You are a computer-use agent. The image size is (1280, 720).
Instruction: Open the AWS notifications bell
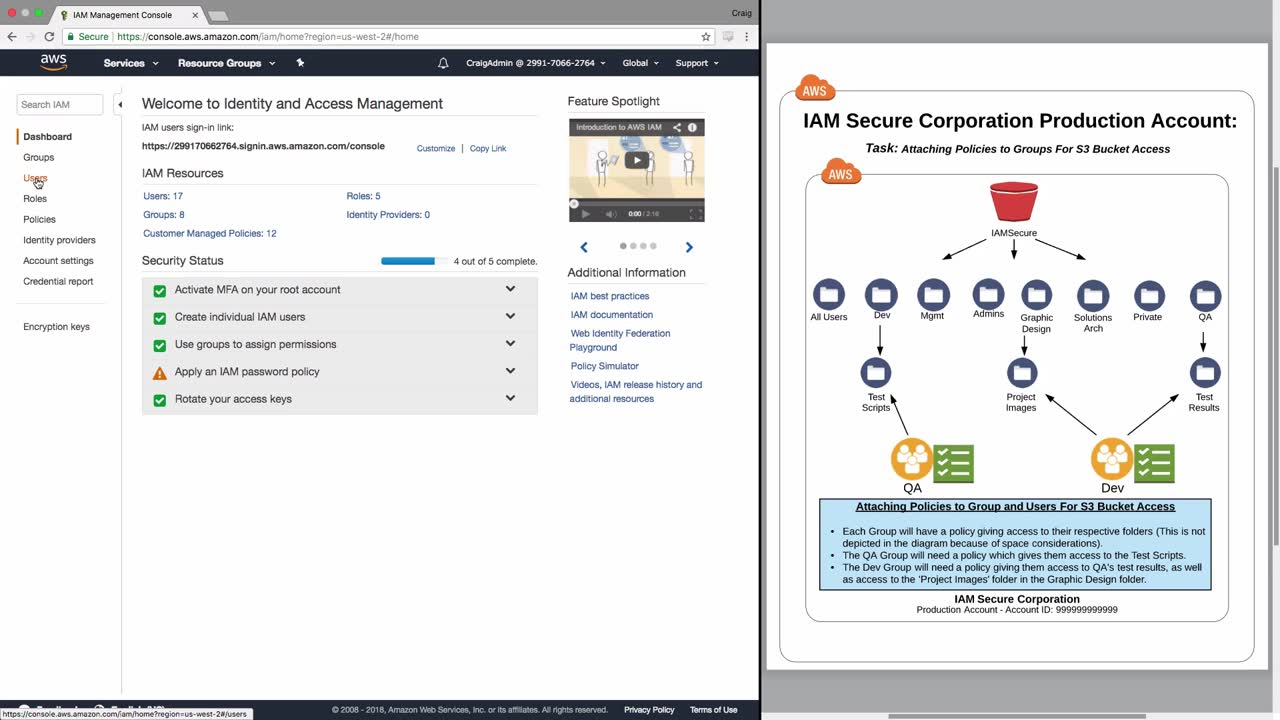click(x=443, y=63)
